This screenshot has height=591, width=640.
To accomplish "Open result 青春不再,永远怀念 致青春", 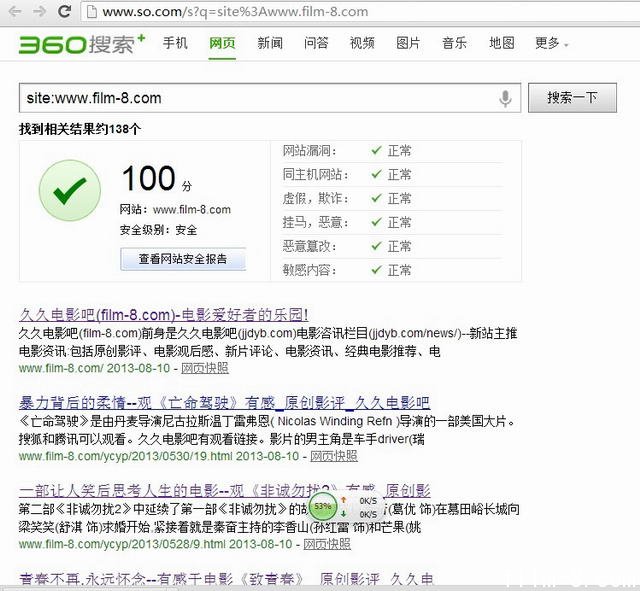I will [x=226, y=579].
